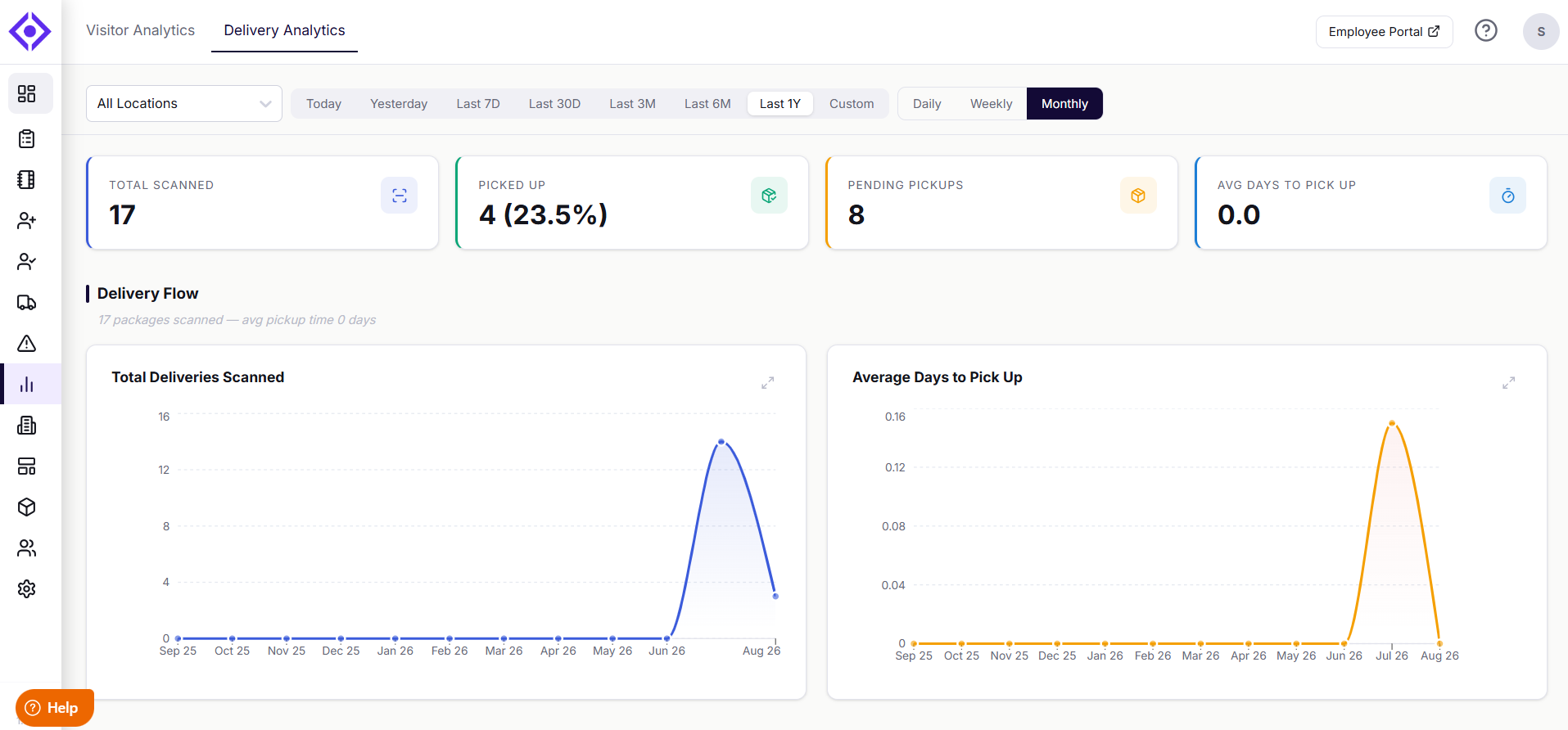
Task: Click the peak data point in Average Days chart
Action: coord(1392,423)
